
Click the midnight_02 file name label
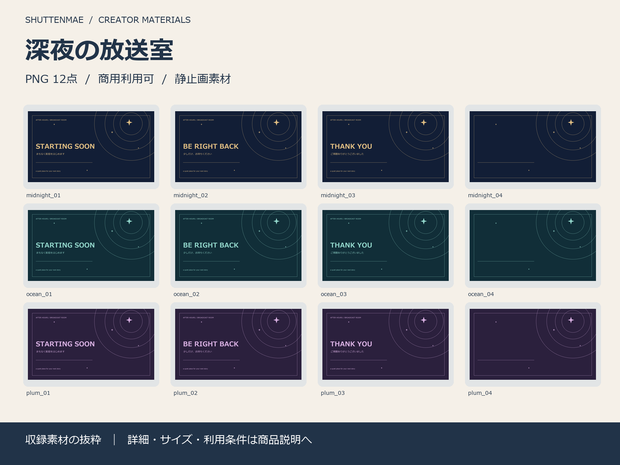[x=191, y=195]
